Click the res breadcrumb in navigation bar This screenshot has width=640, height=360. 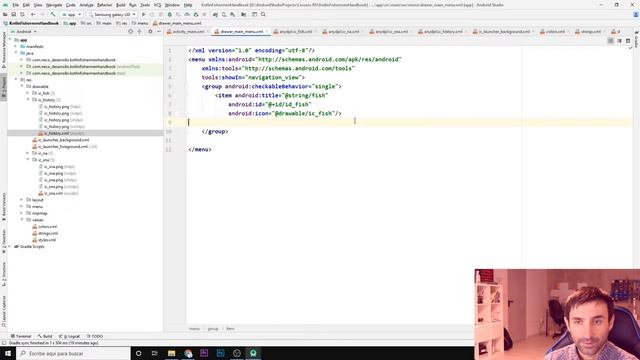(x=122, y=23)
